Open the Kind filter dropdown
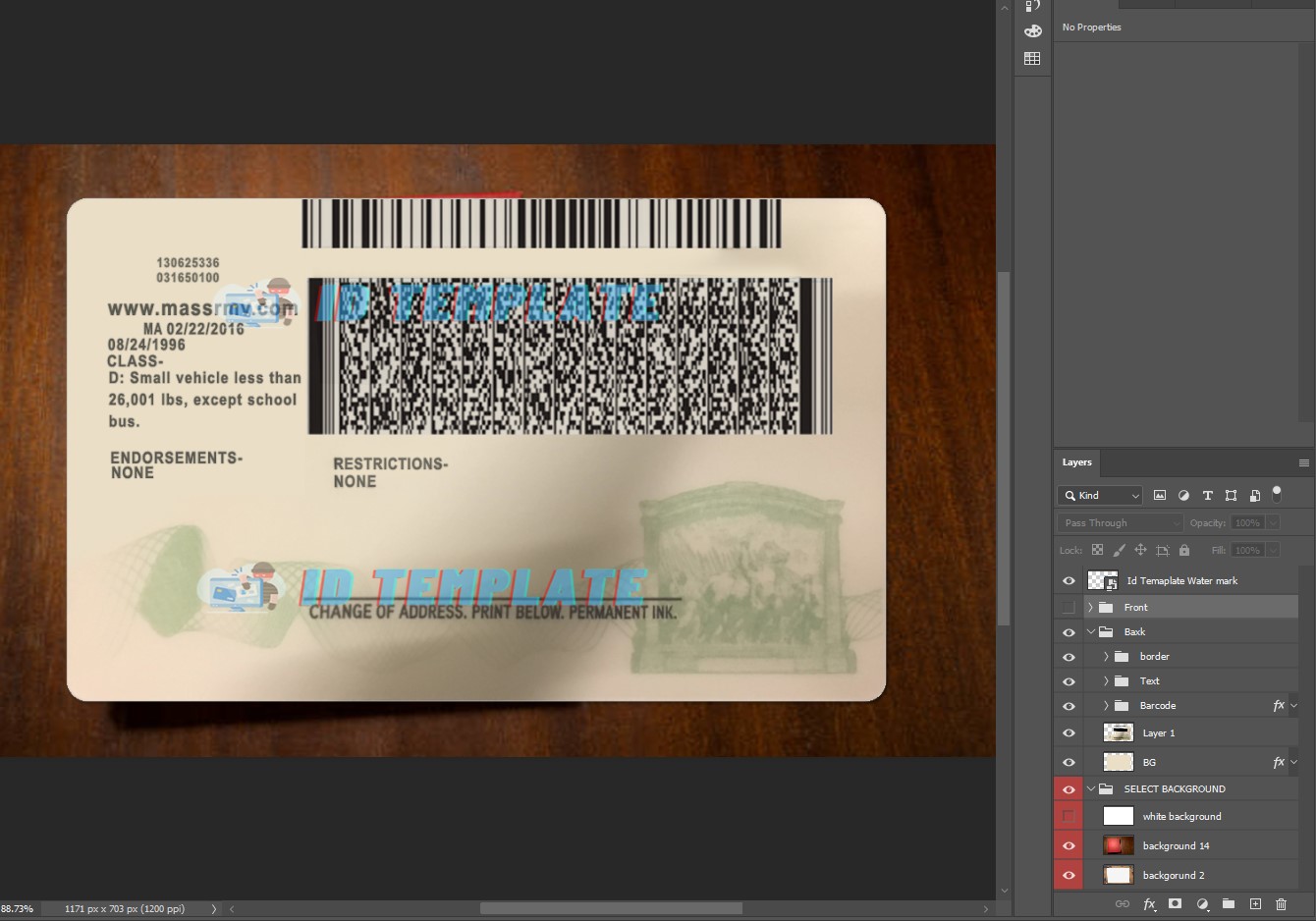1316x921 pixels. [x=1100, y=496]
